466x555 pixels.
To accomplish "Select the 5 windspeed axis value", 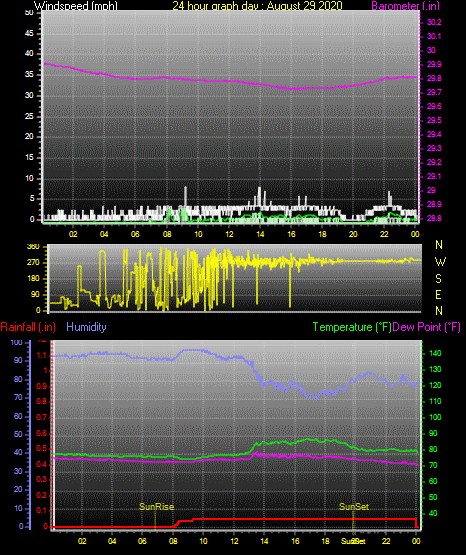I will tap(32, 199).
